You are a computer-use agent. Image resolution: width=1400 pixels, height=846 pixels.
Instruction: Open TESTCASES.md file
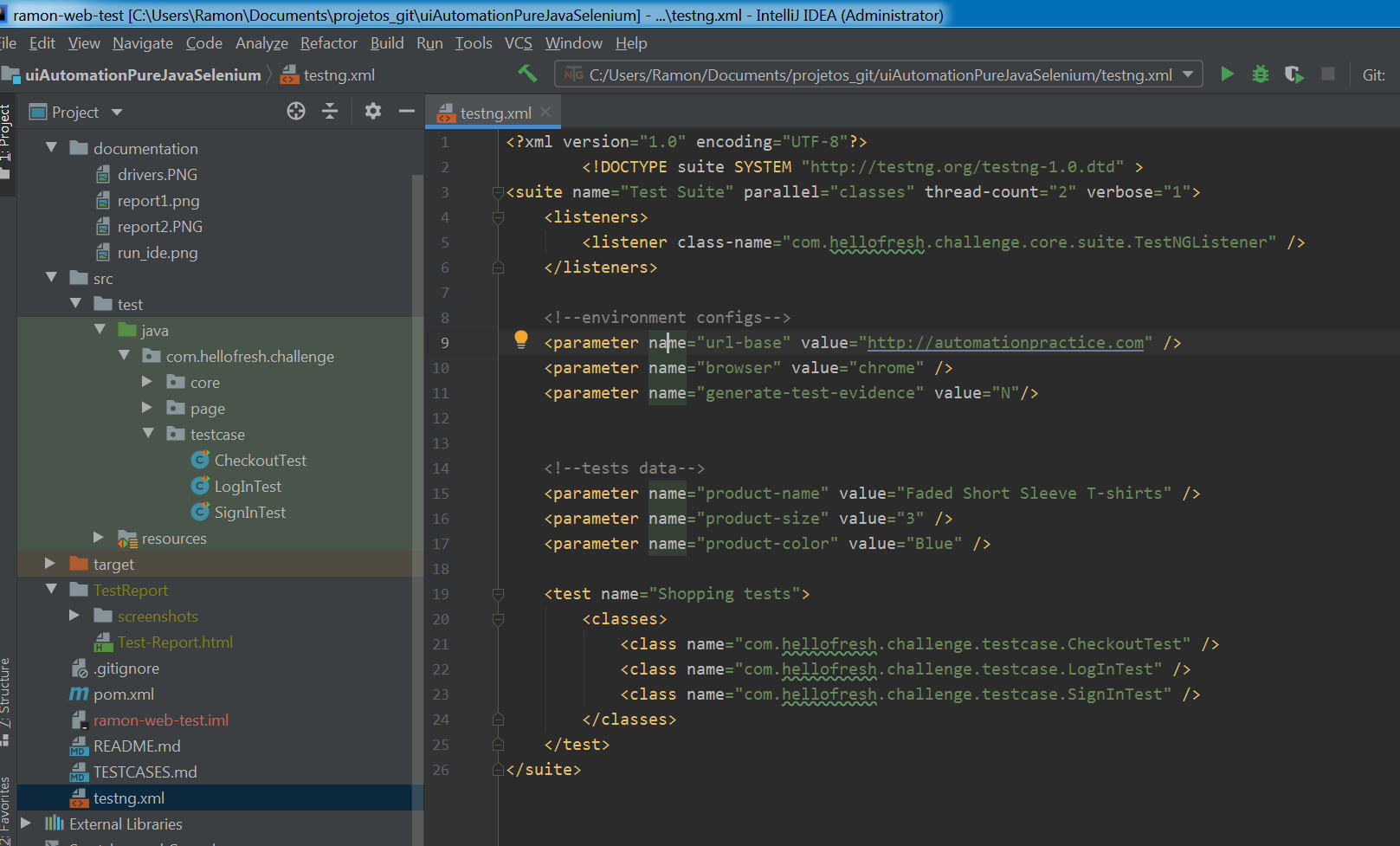tap(145, 772)
